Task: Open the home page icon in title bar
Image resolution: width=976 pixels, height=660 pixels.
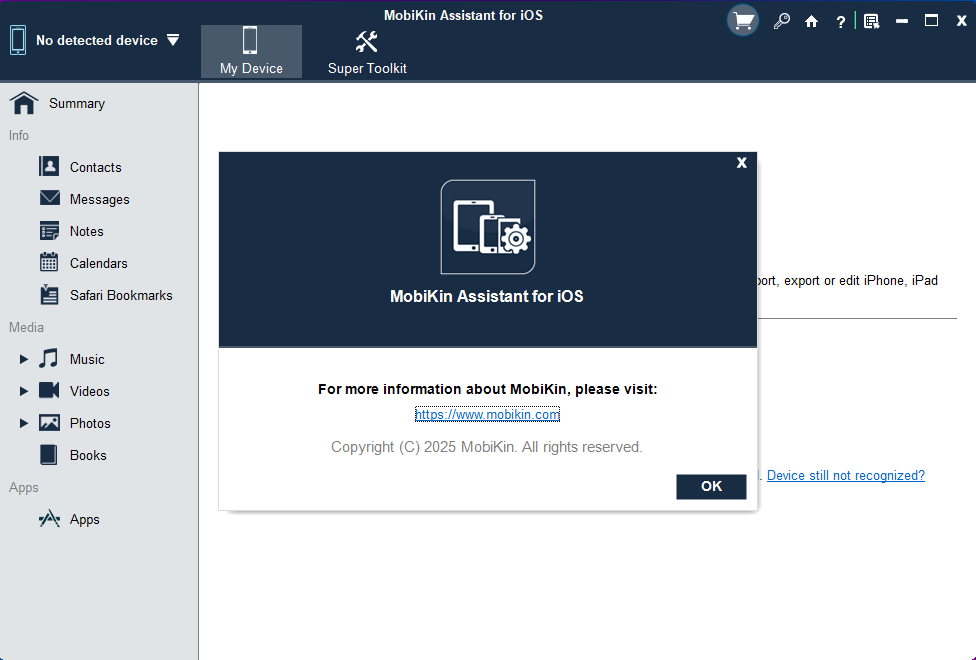Action: (811, 22)
